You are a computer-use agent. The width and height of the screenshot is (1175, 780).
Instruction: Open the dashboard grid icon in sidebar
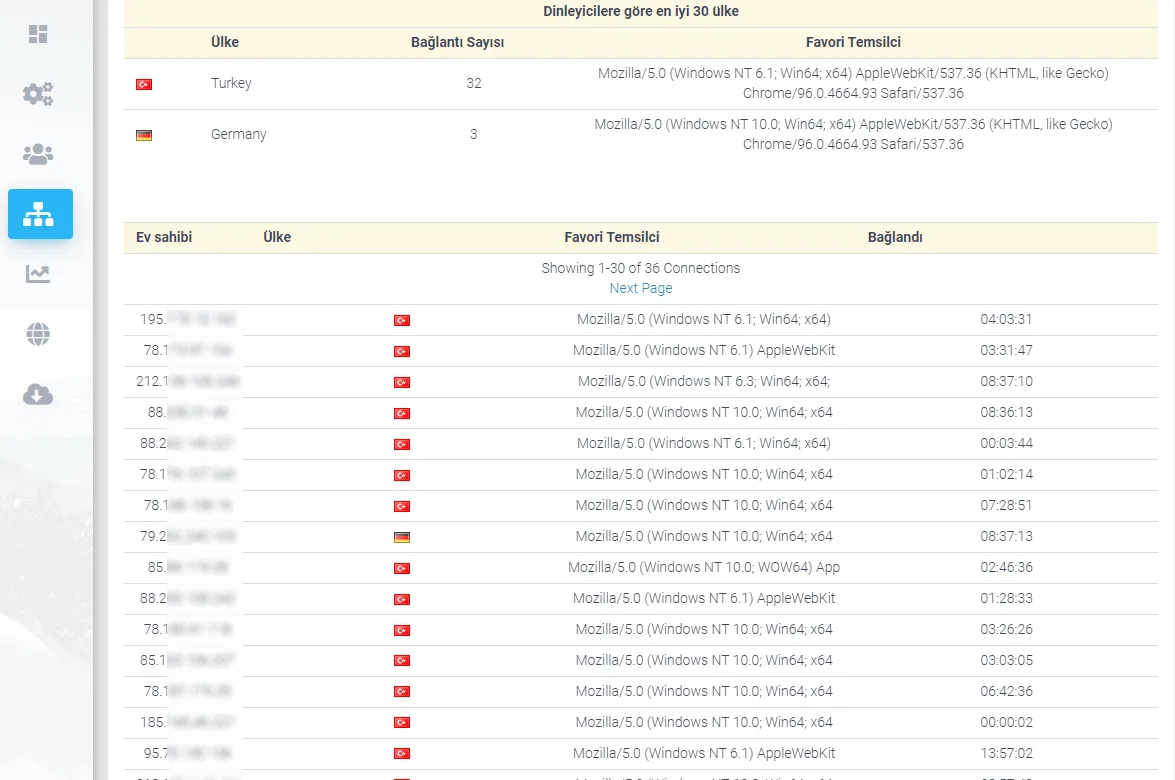click(x=38, y=34)
